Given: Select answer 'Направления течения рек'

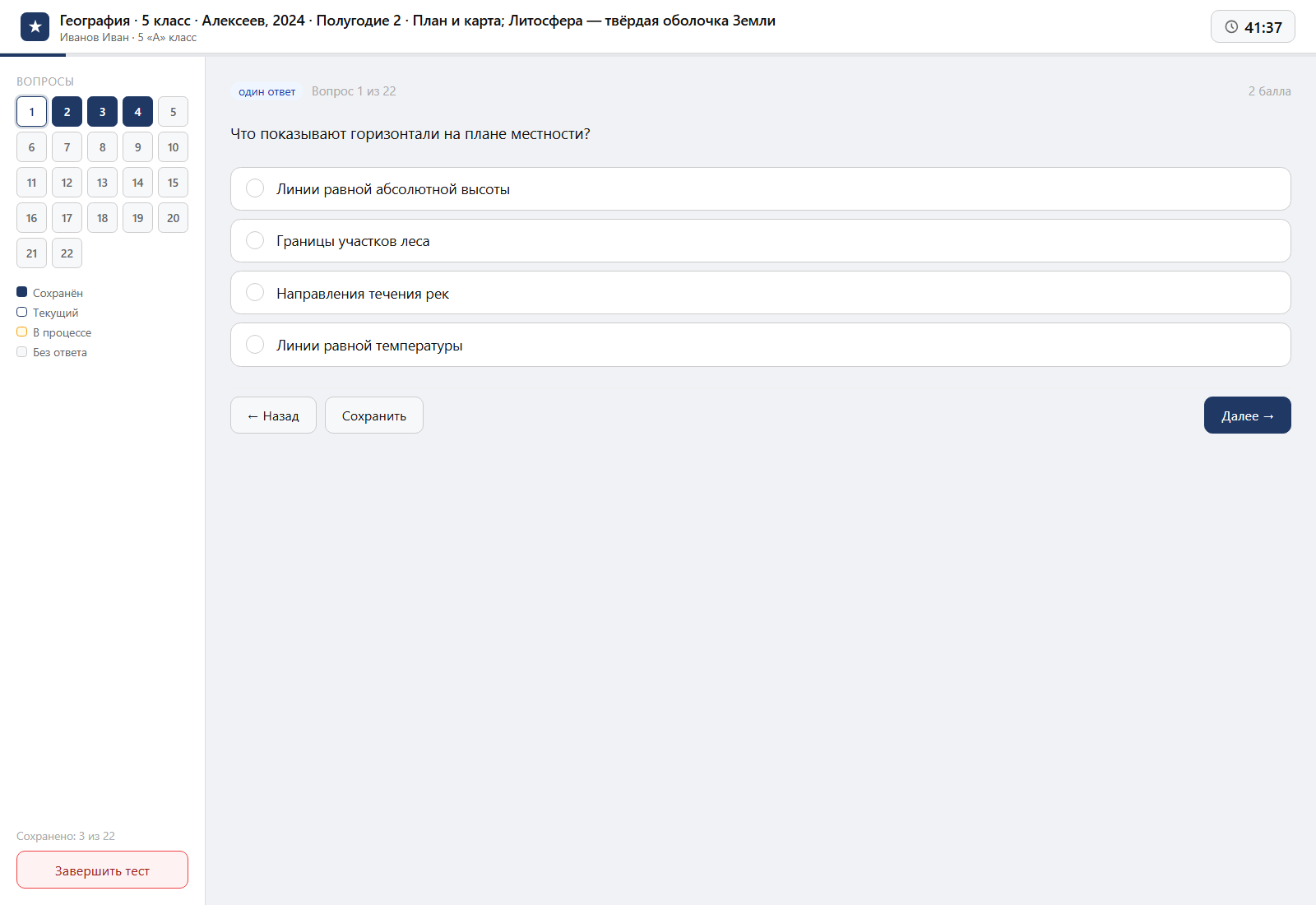Looking at the screenshot, I should point(760,293).
